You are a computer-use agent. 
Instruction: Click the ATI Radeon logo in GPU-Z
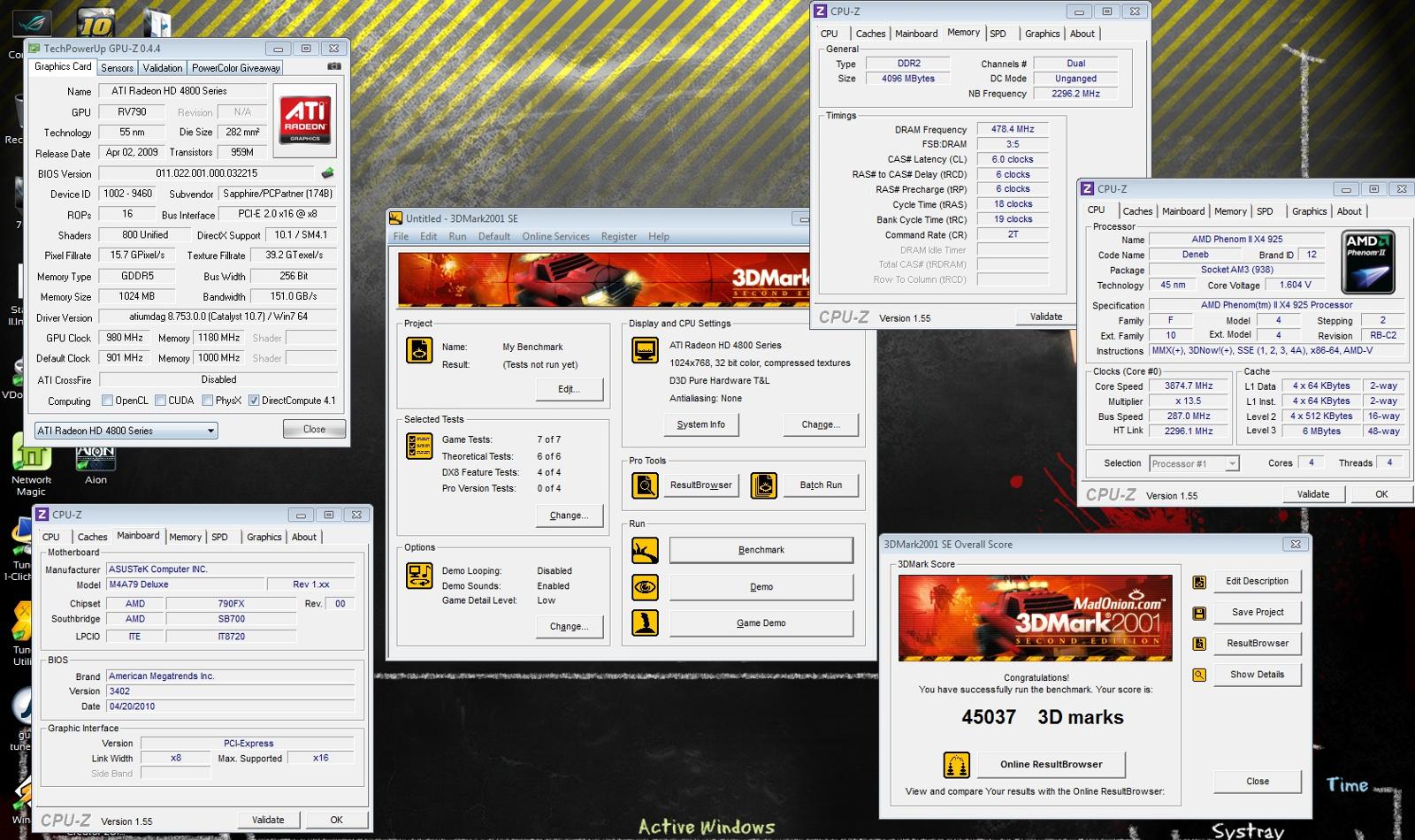click(x=305, y=119)
